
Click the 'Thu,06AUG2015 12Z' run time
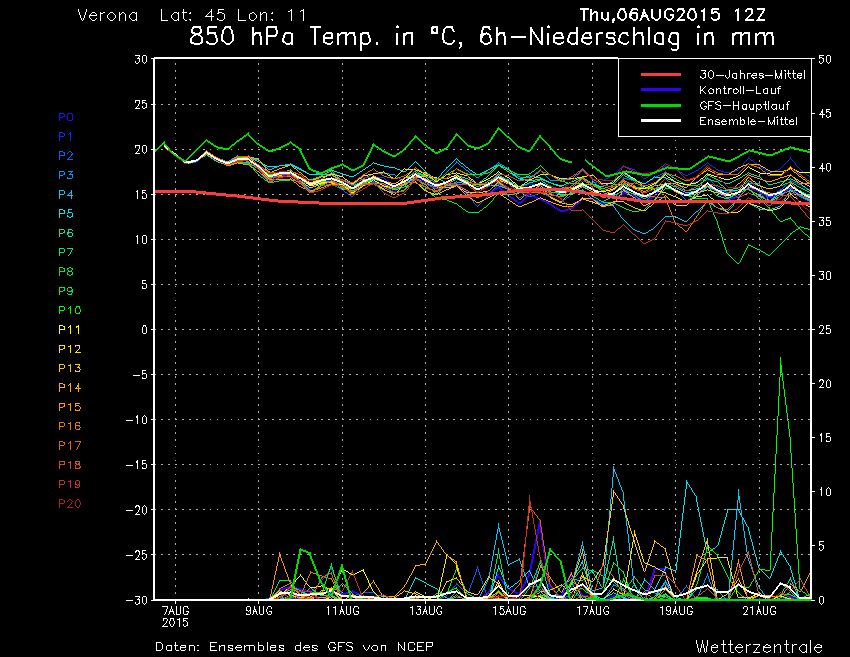672,15
